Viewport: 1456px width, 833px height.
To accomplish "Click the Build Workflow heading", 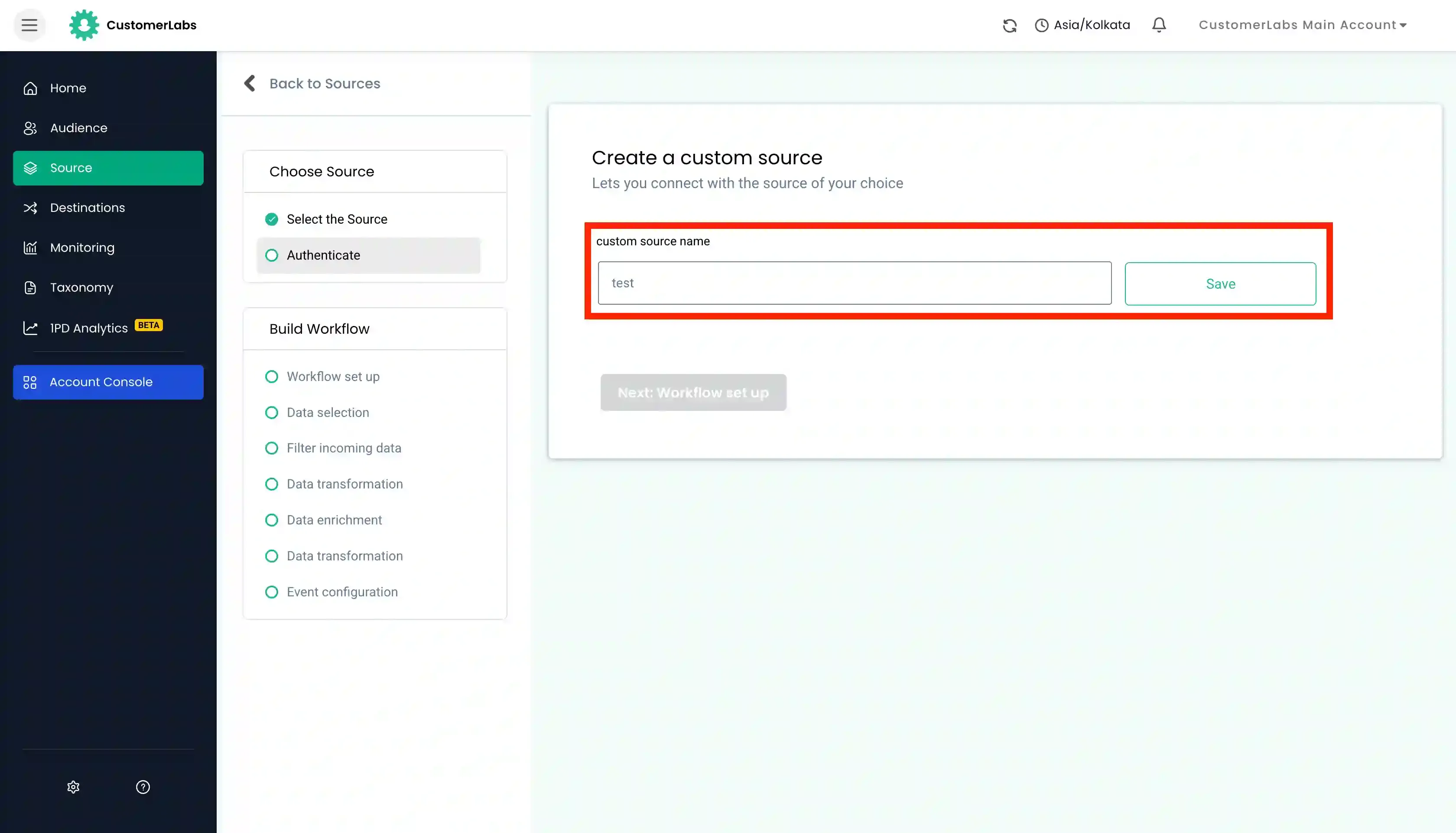I will tap(319, 329).
